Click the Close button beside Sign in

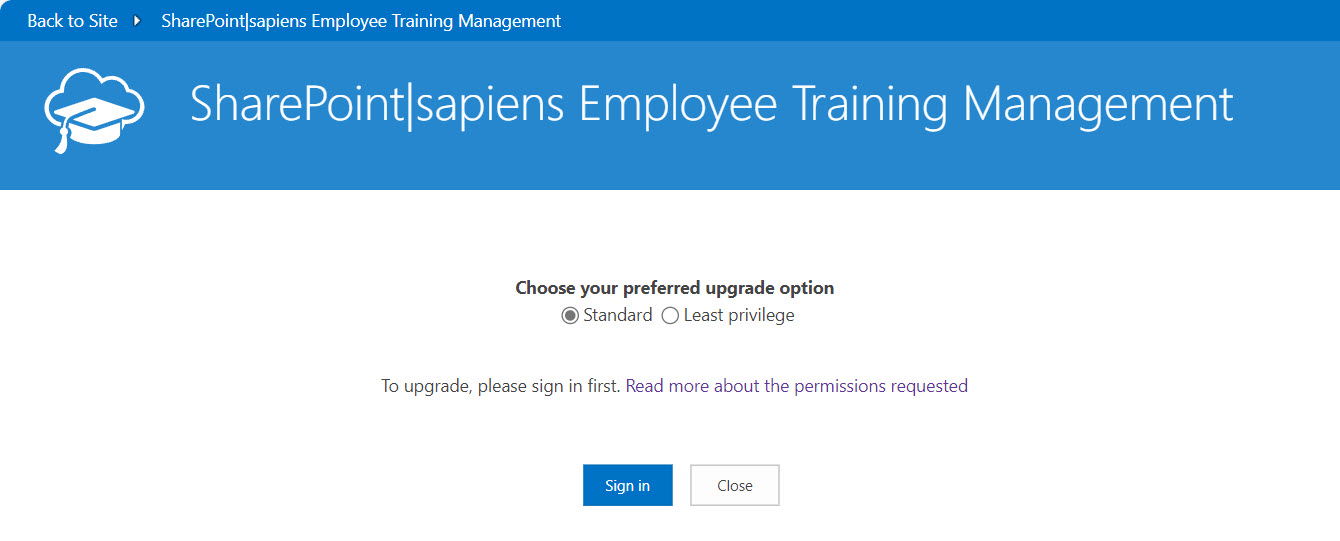click(735, 485)
